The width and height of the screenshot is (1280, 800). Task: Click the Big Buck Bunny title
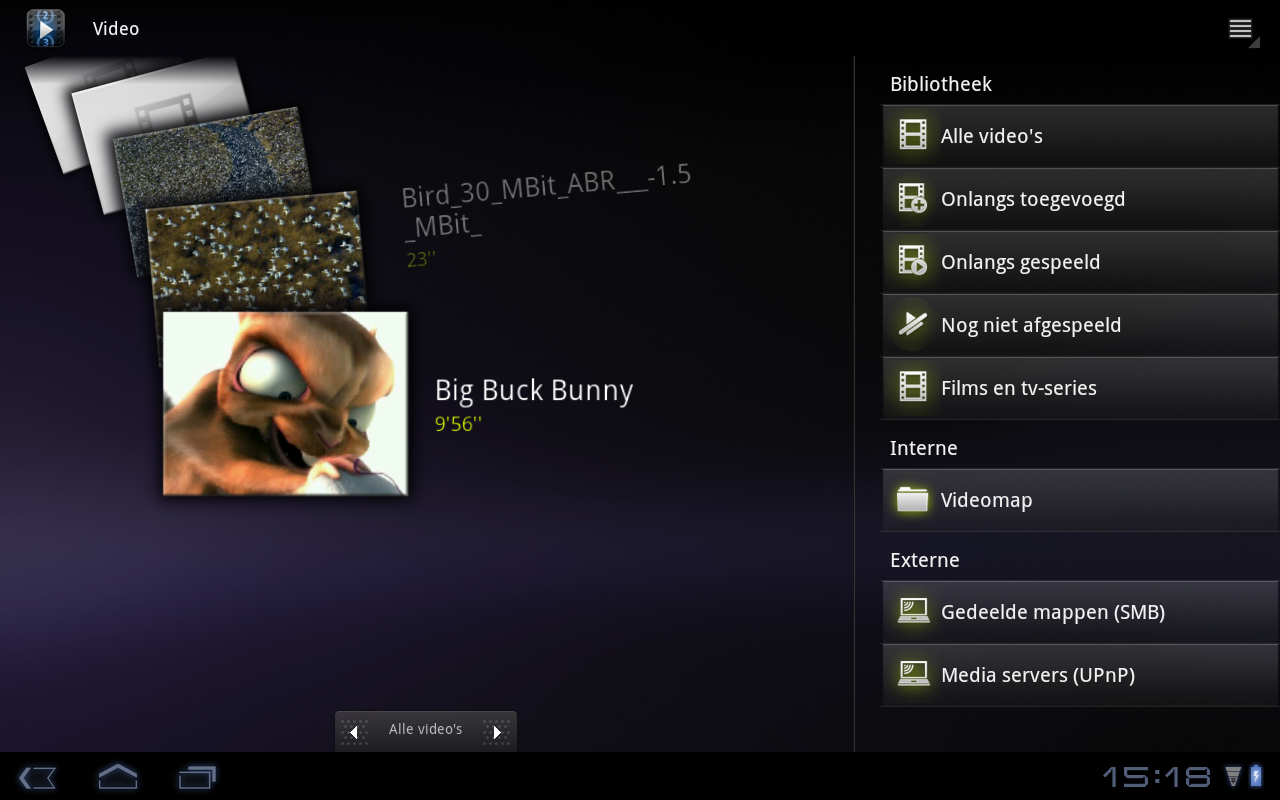coord(534,391)
